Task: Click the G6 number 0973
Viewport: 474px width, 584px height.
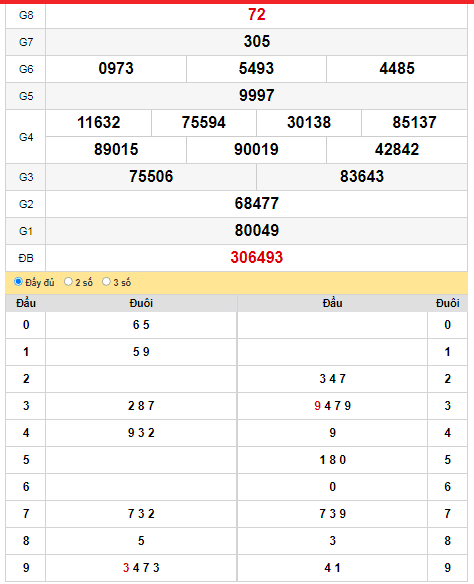Action: [116, 69]
